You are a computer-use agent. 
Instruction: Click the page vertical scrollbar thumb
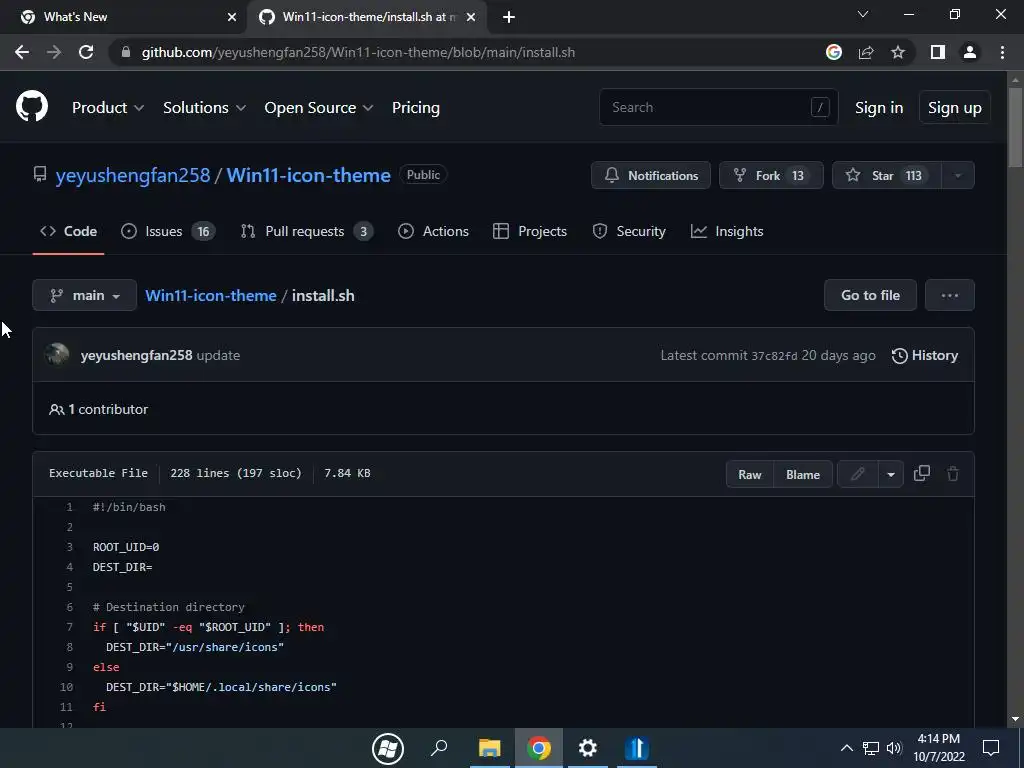[1015, 125]
